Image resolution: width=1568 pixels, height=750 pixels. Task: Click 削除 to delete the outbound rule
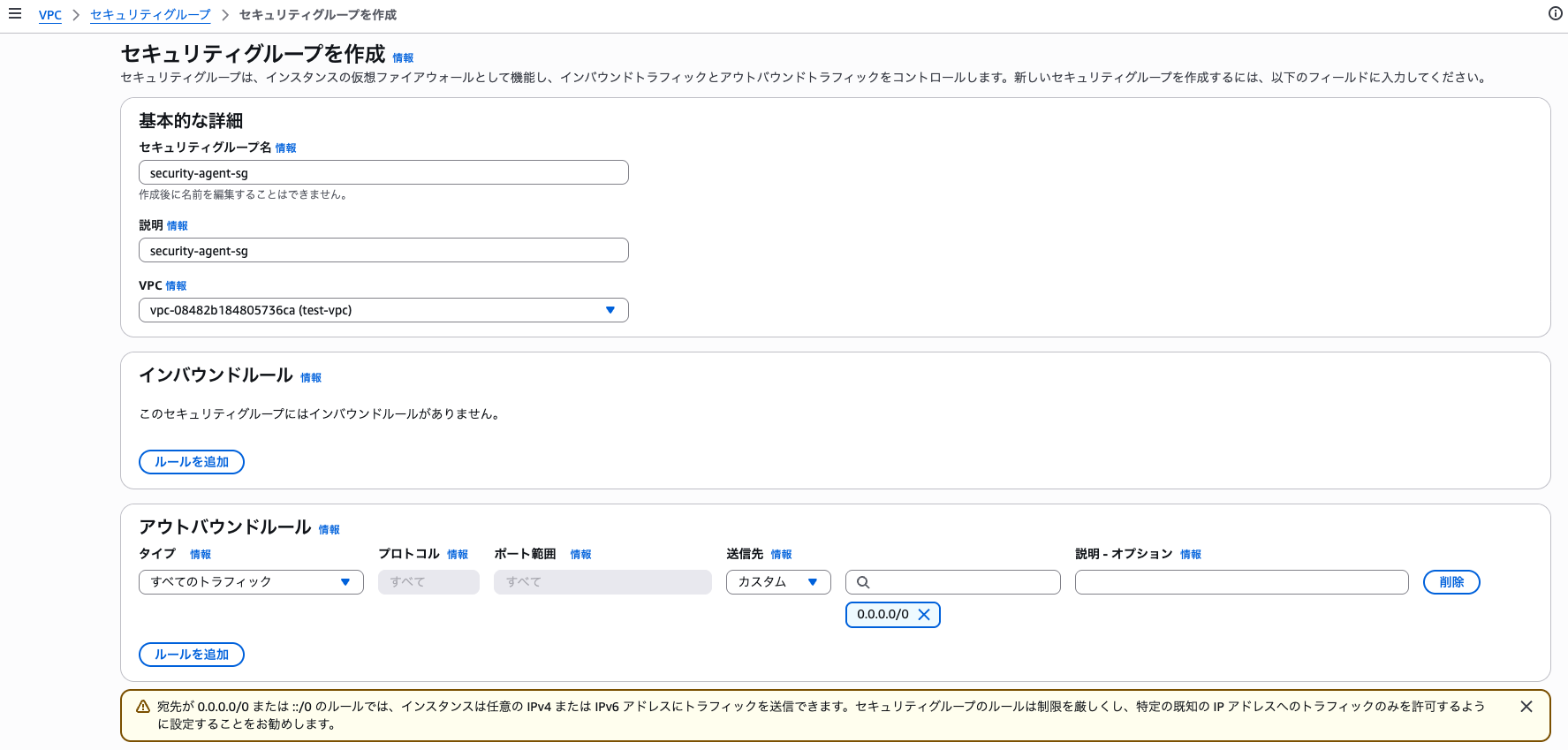point(1451,582)
